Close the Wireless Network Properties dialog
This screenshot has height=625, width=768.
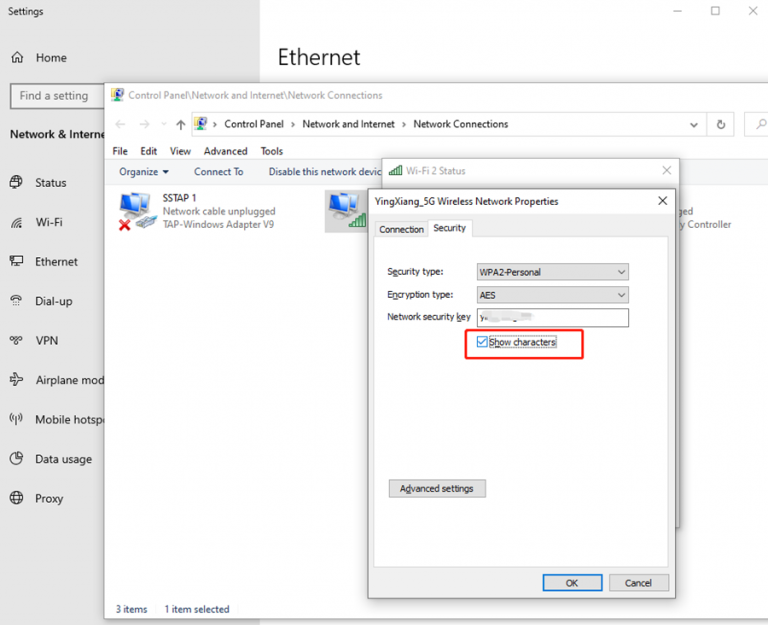[x=663, y=201]
